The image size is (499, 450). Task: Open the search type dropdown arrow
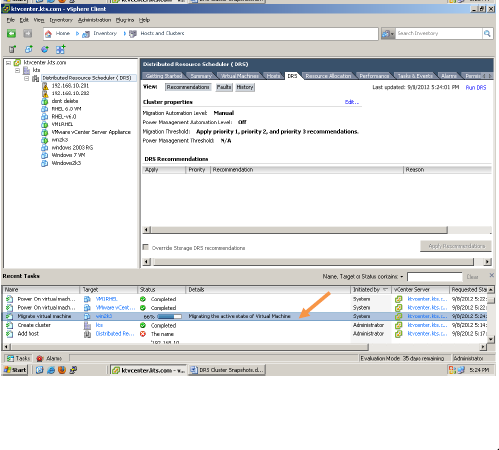(x=392, y=34)
